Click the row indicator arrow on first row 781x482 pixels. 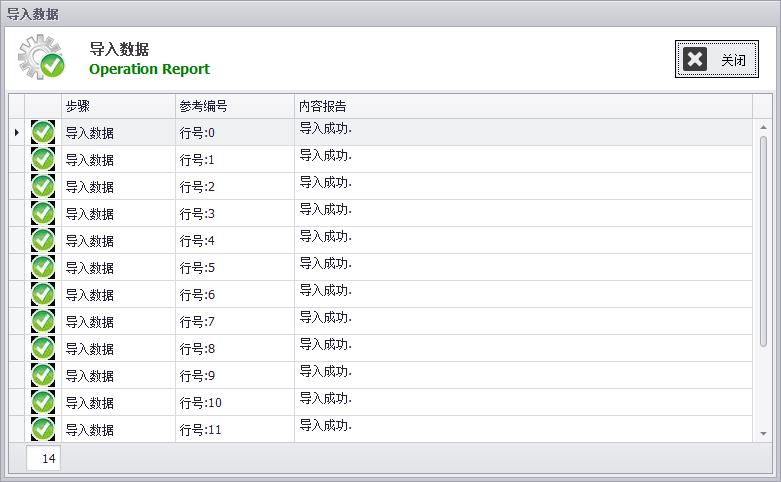click(x=16, y=132)
